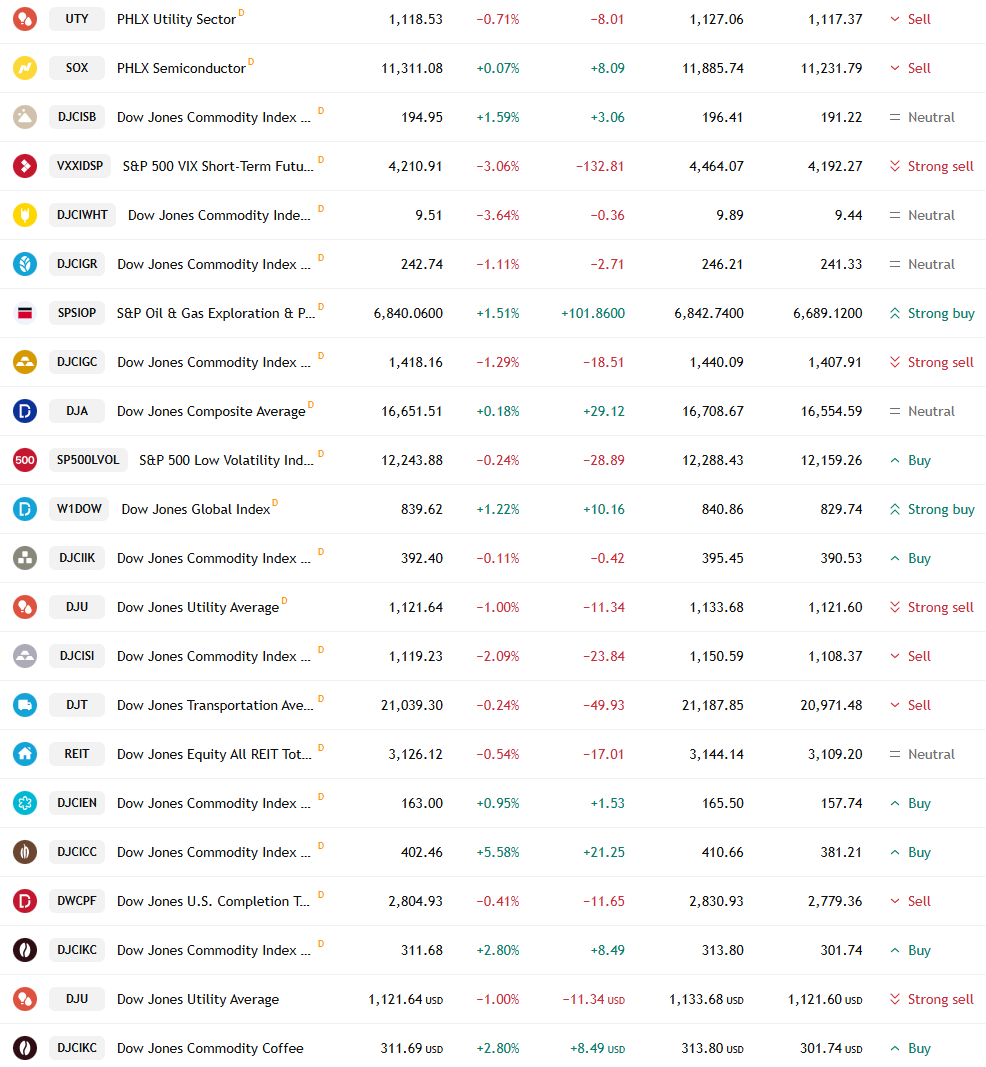986x1067 pixels.
Task: Click the Buy arrow icon in SP500LVOL row
Action: click(x=895, y=460)
